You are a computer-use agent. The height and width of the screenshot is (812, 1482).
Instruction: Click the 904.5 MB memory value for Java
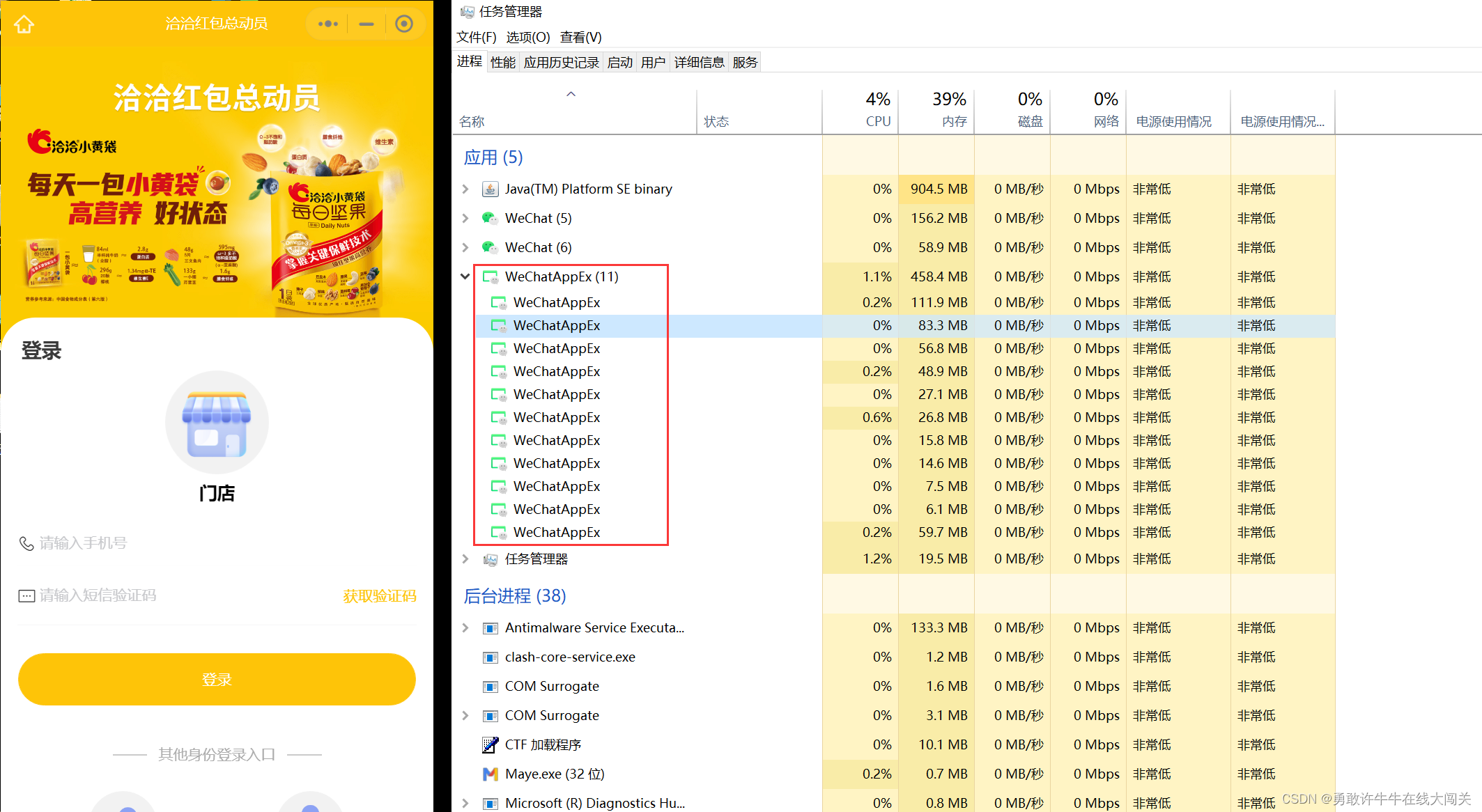pos(939,189)
